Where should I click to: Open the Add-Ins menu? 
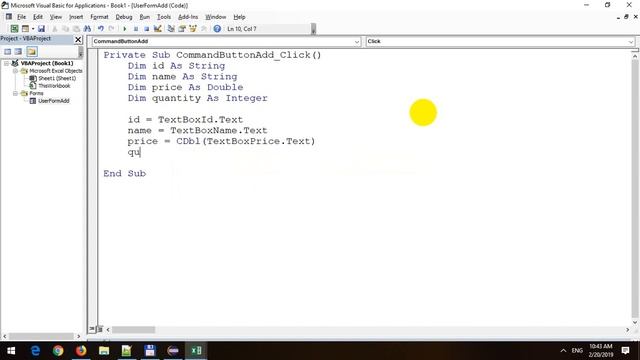click(188, 17)
